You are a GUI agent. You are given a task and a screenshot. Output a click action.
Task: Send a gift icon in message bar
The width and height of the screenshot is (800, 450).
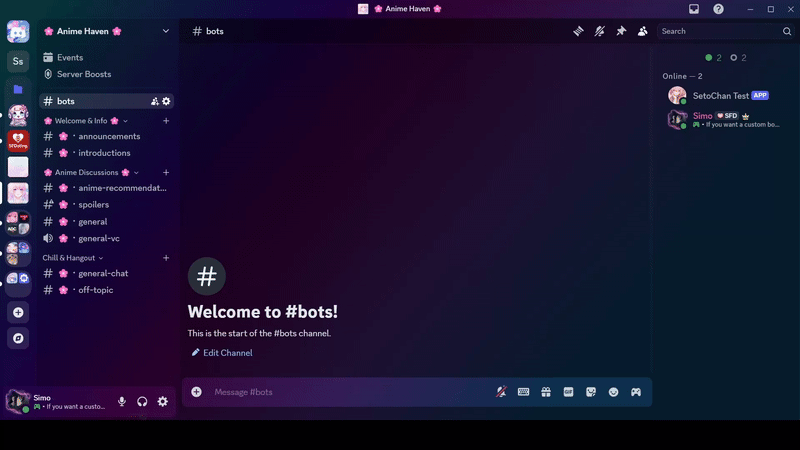click(x=546, y=392)
